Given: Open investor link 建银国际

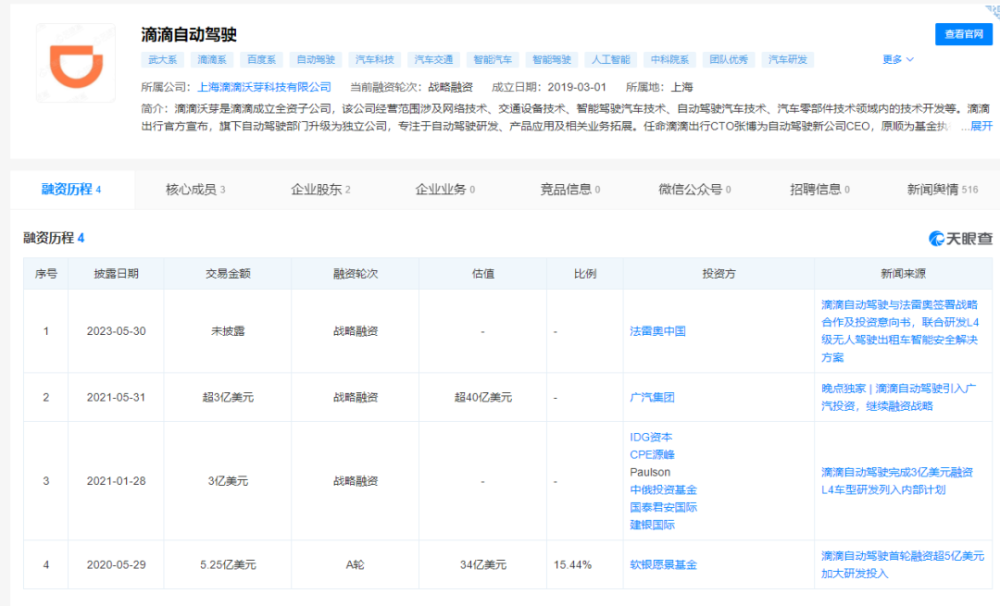Looking at the screenshot, I should pyautogui.click(x=652, y=525).
